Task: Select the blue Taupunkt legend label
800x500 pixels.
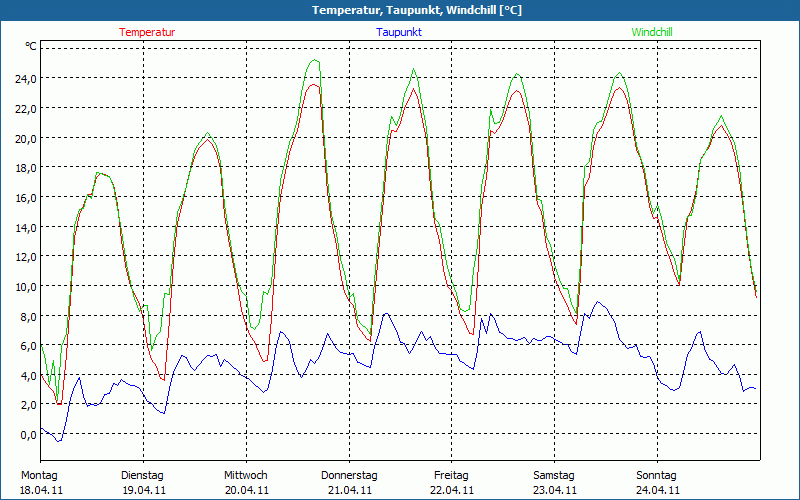Action: tap(399, 32)
